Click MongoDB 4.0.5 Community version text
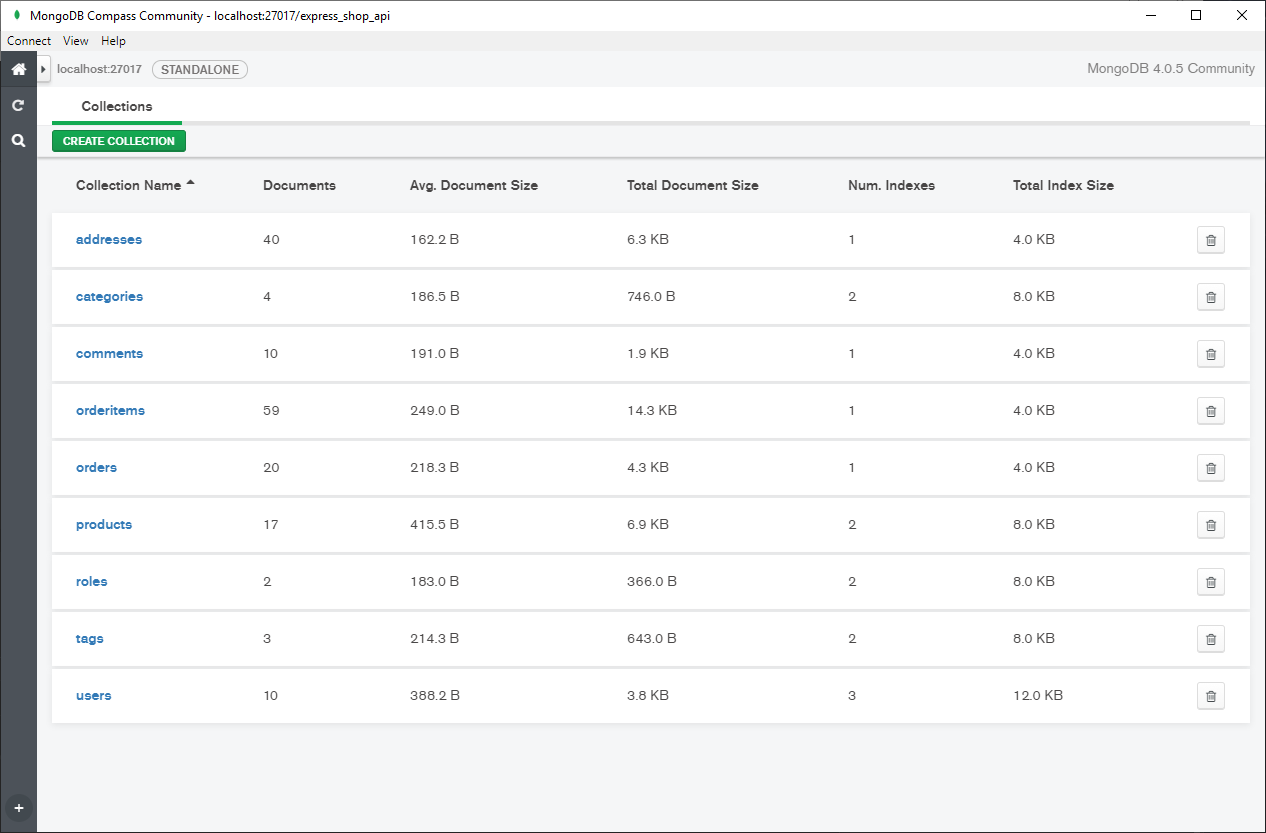 pos(1171,69)
